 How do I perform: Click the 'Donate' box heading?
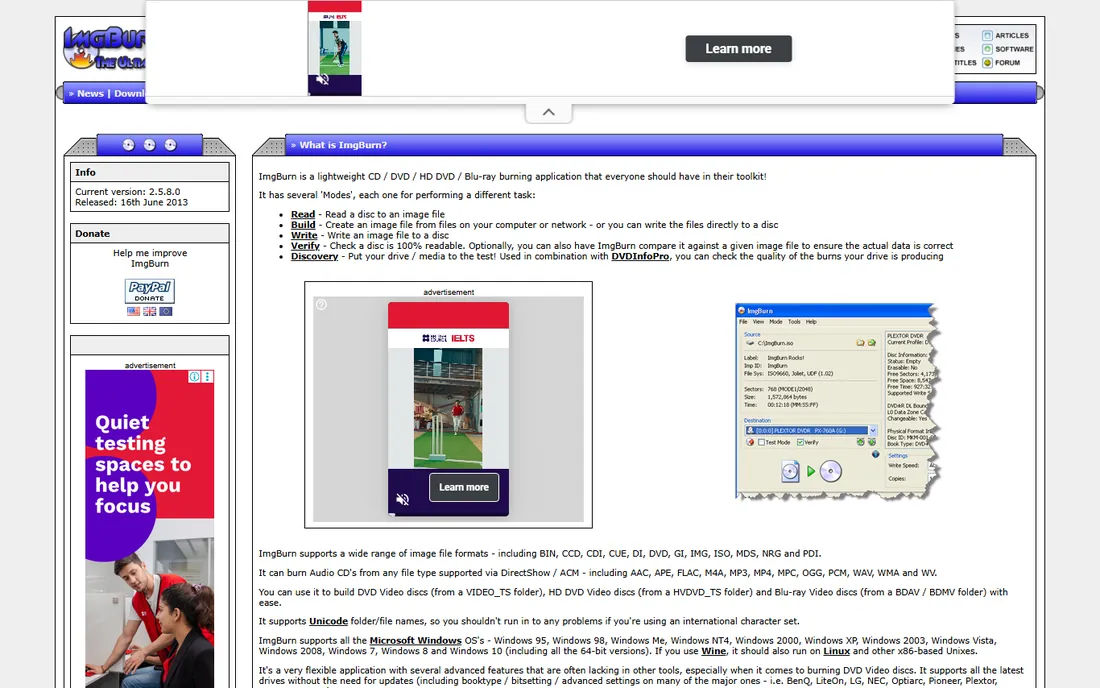[x=149, y=234]
